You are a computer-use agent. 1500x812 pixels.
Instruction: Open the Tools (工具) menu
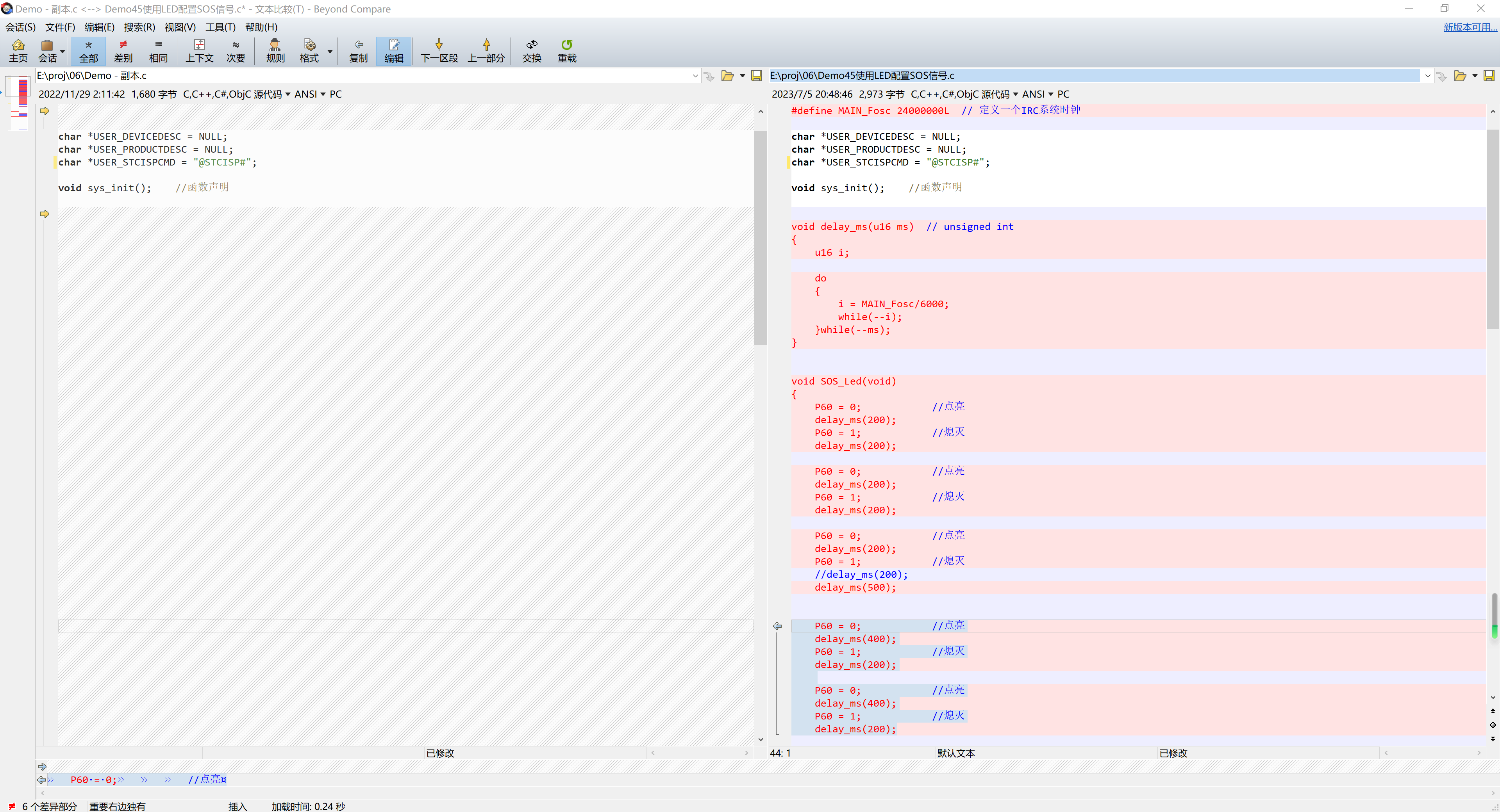[220, 27]
